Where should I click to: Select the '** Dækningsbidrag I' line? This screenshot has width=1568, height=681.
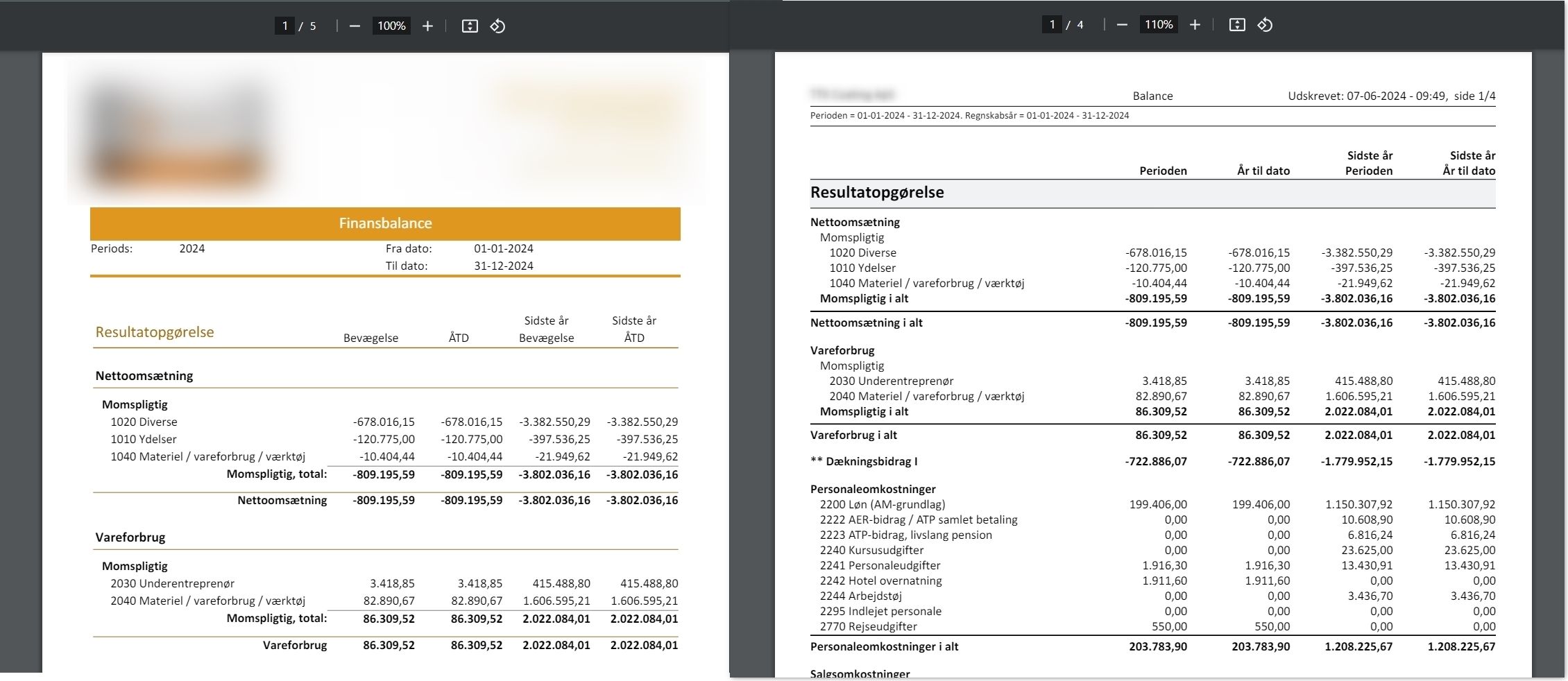point(863,461)
